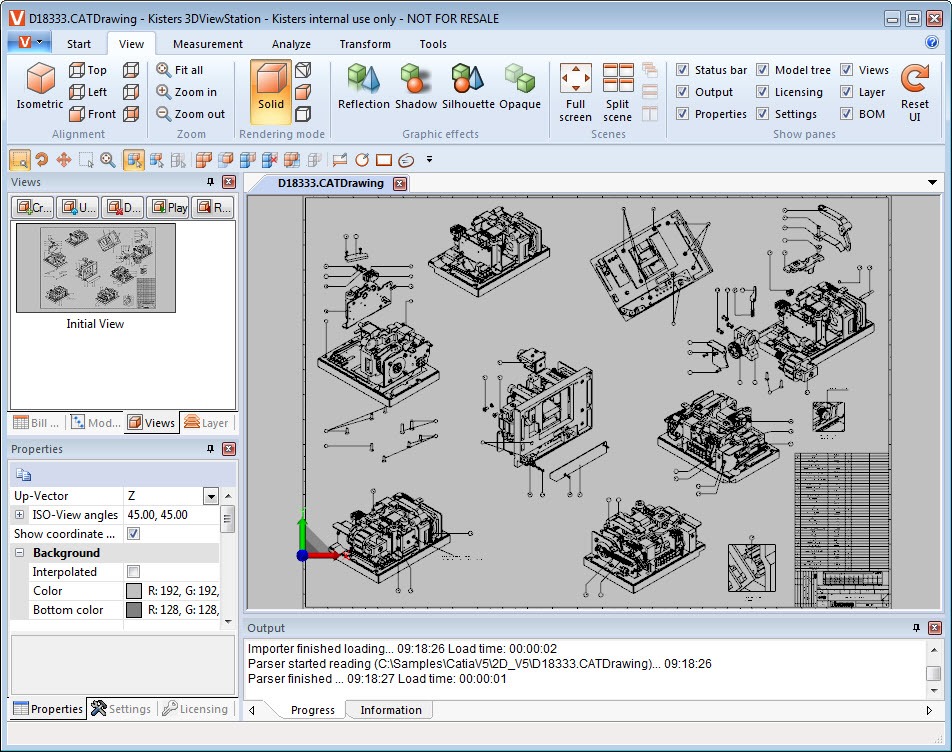Switch to the Layer pane tab
Screen dimensions: 952x752
pos(206,422)
